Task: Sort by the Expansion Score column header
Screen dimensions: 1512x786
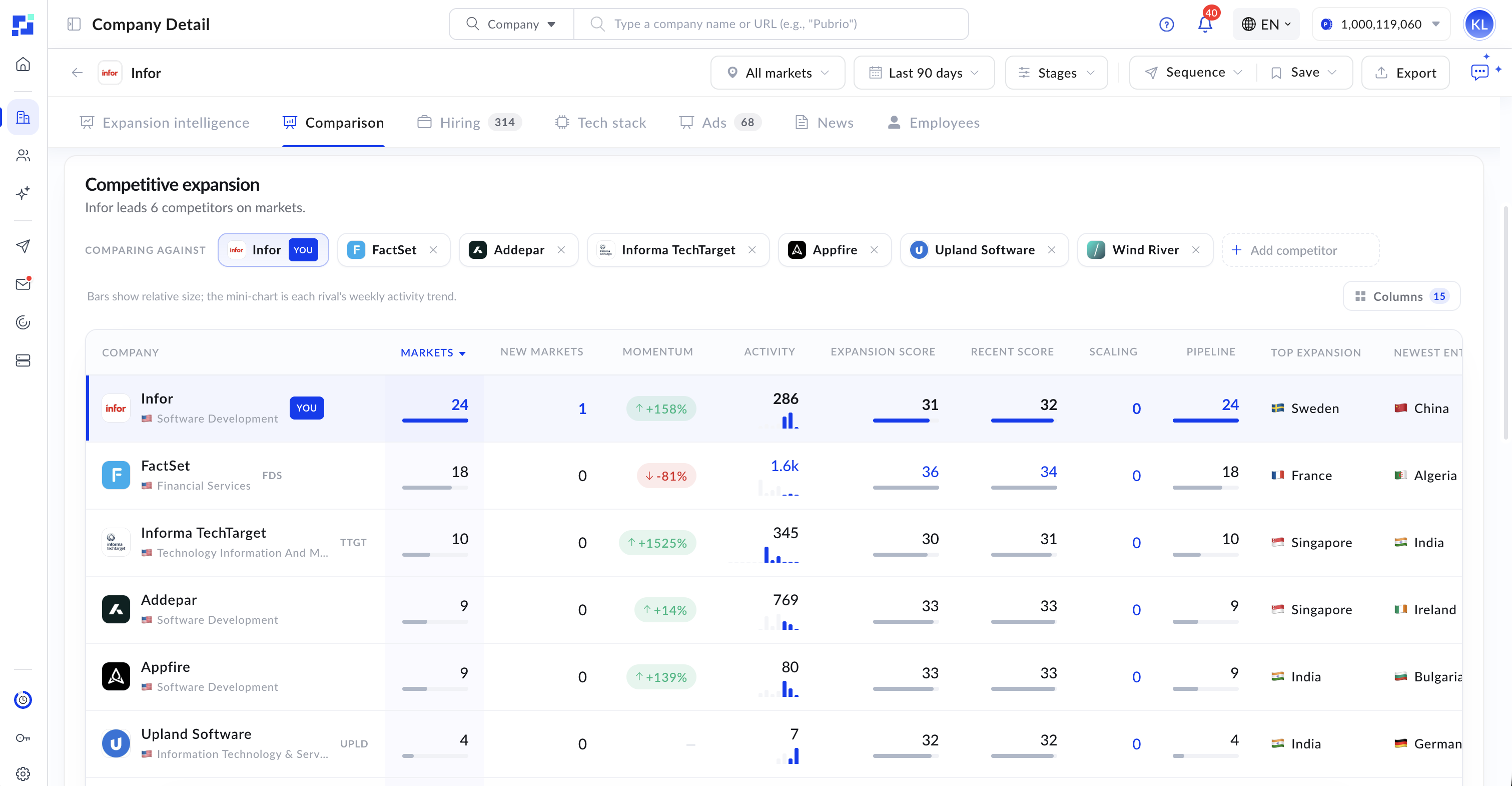Action: coord(882,351)
